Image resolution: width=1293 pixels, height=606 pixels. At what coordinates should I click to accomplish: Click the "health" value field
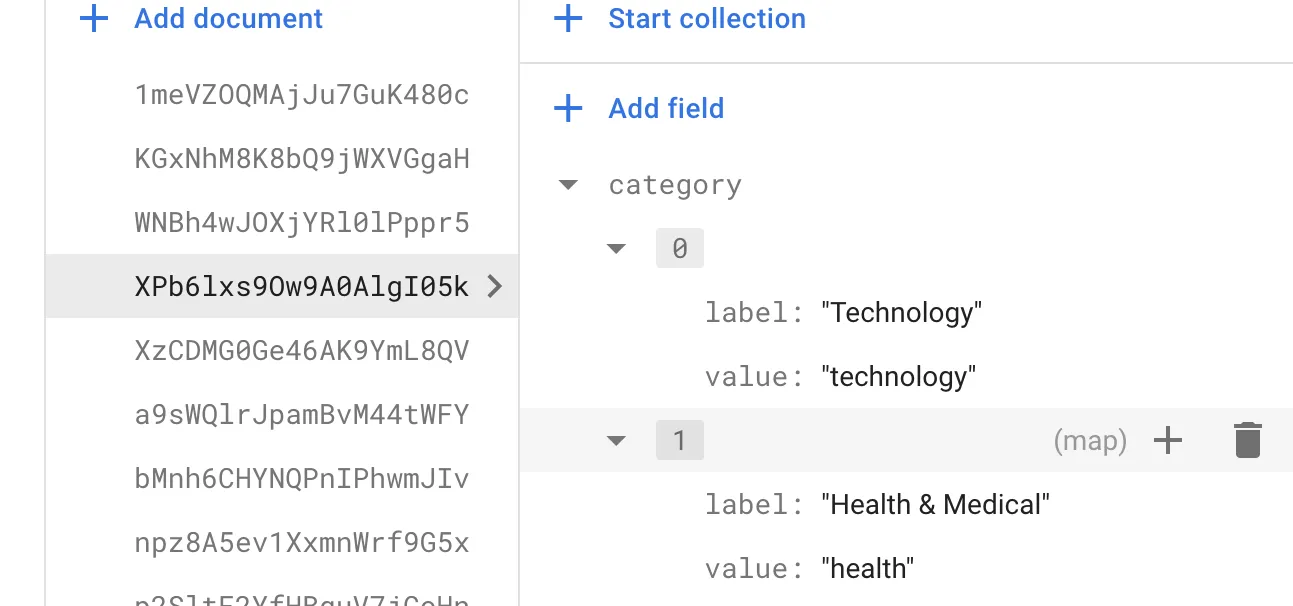867,569
